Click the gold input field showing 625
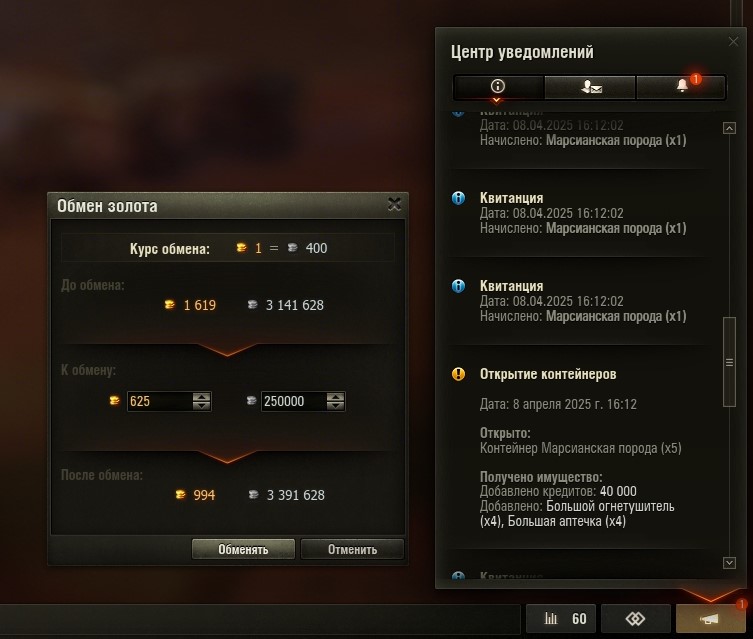This screenshot has width=753, height=639. (160, 401)
